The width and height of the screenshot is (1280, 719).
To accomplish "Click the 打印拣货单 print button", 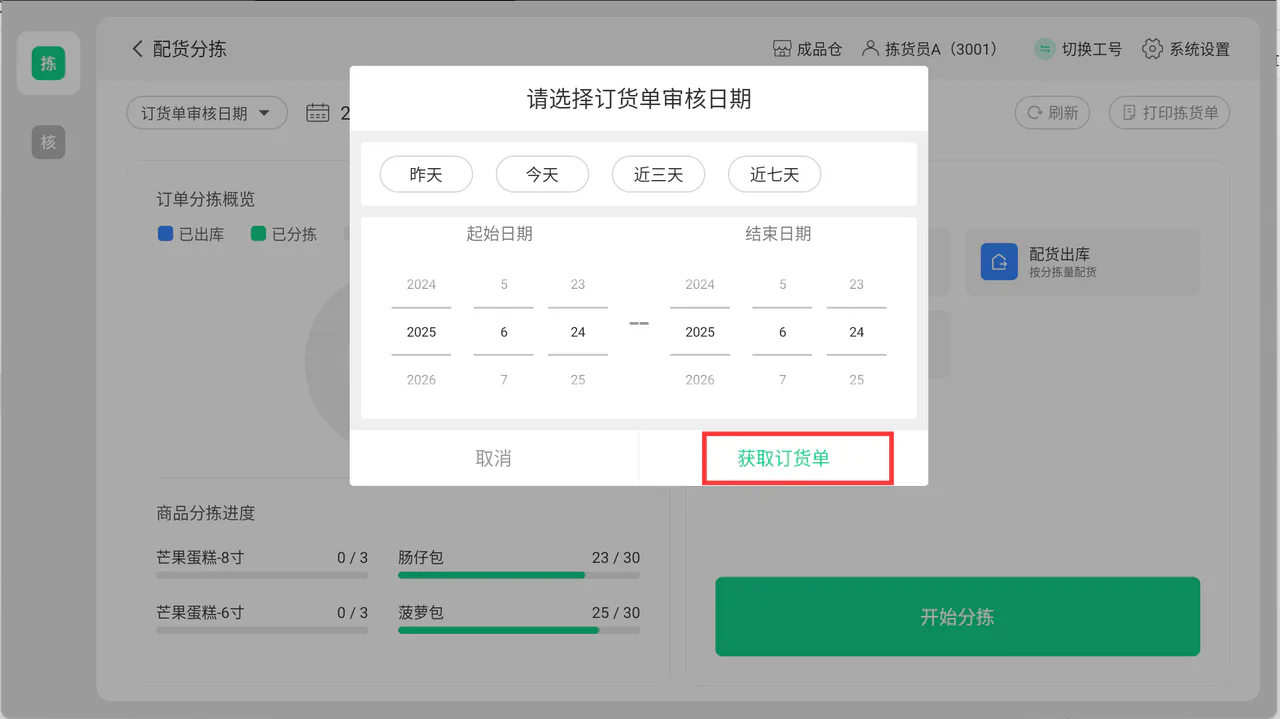I will point(1169,113).
